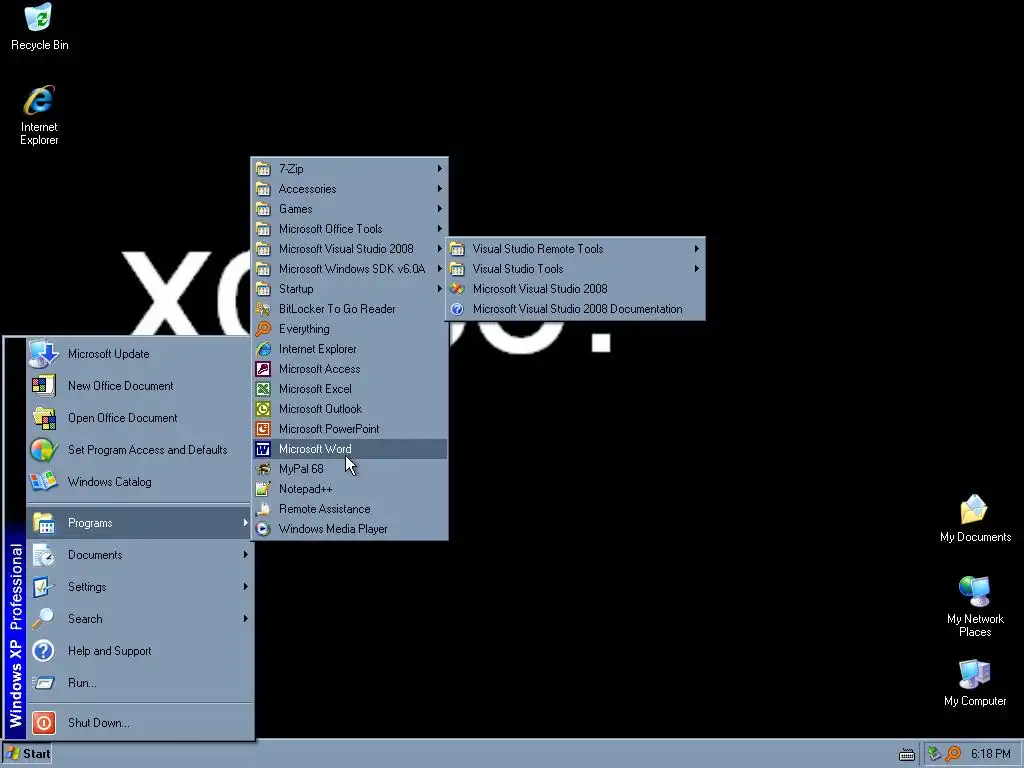
Task: Click the Windows Catalog icon
Action: pyautogui.click(x=43, y=482)
